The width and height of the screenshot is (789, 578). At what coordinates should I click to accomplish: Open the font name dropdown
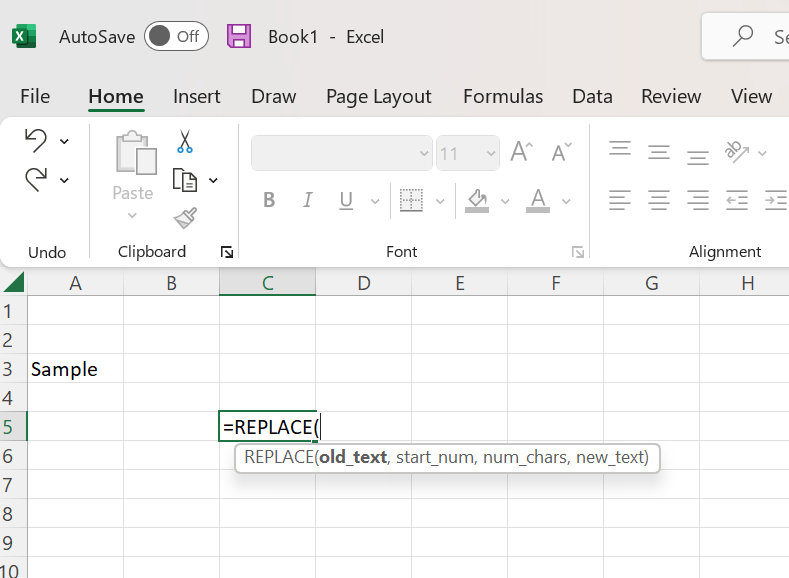coord(422,154)
